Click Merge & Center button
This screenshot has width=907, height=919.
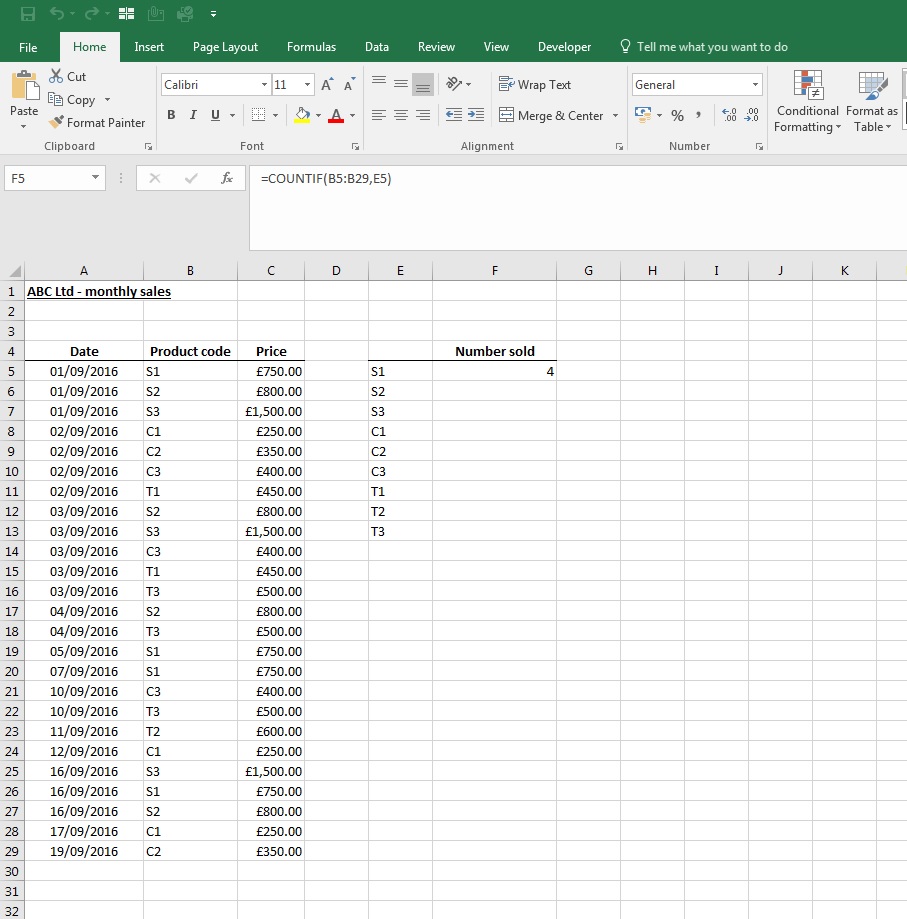[x=551, y=115]
